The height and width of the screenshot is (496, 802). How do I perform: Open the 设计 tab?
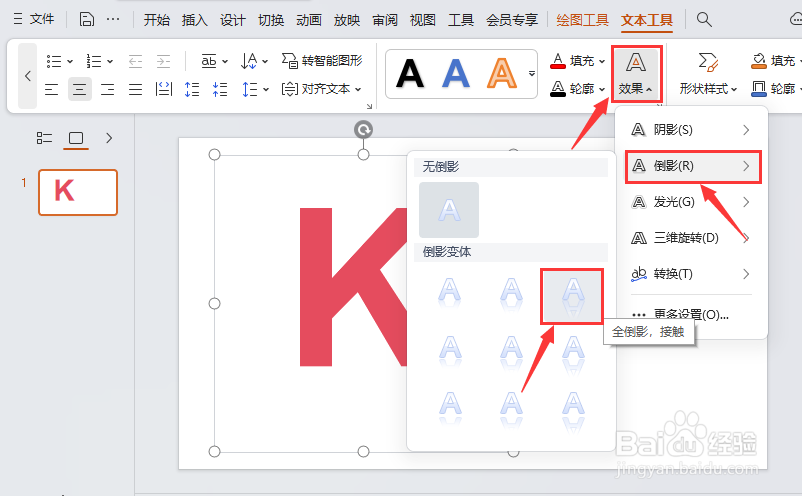click(233, 20)
